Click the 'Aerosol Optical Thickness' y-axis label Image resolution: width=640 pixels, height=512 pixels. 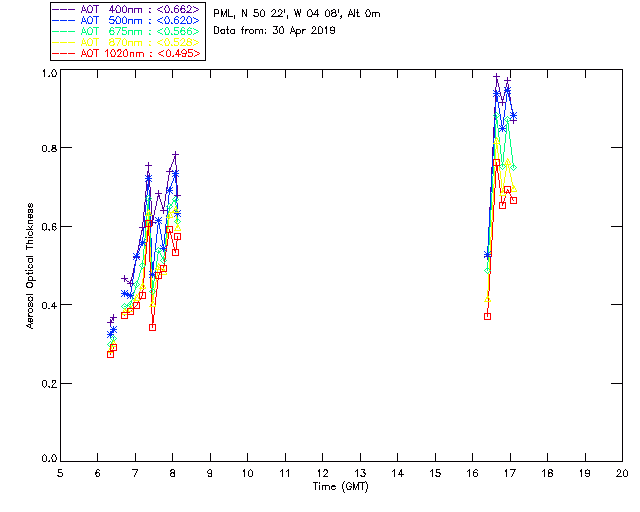click(31, 266)
